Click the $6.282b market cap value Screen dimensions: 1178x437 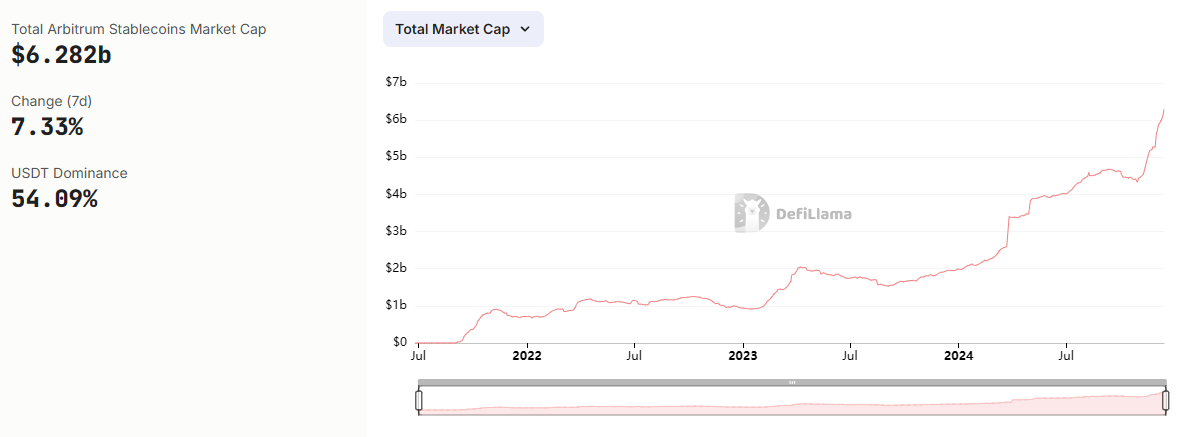pyautogui.click(x=61, y=55)
